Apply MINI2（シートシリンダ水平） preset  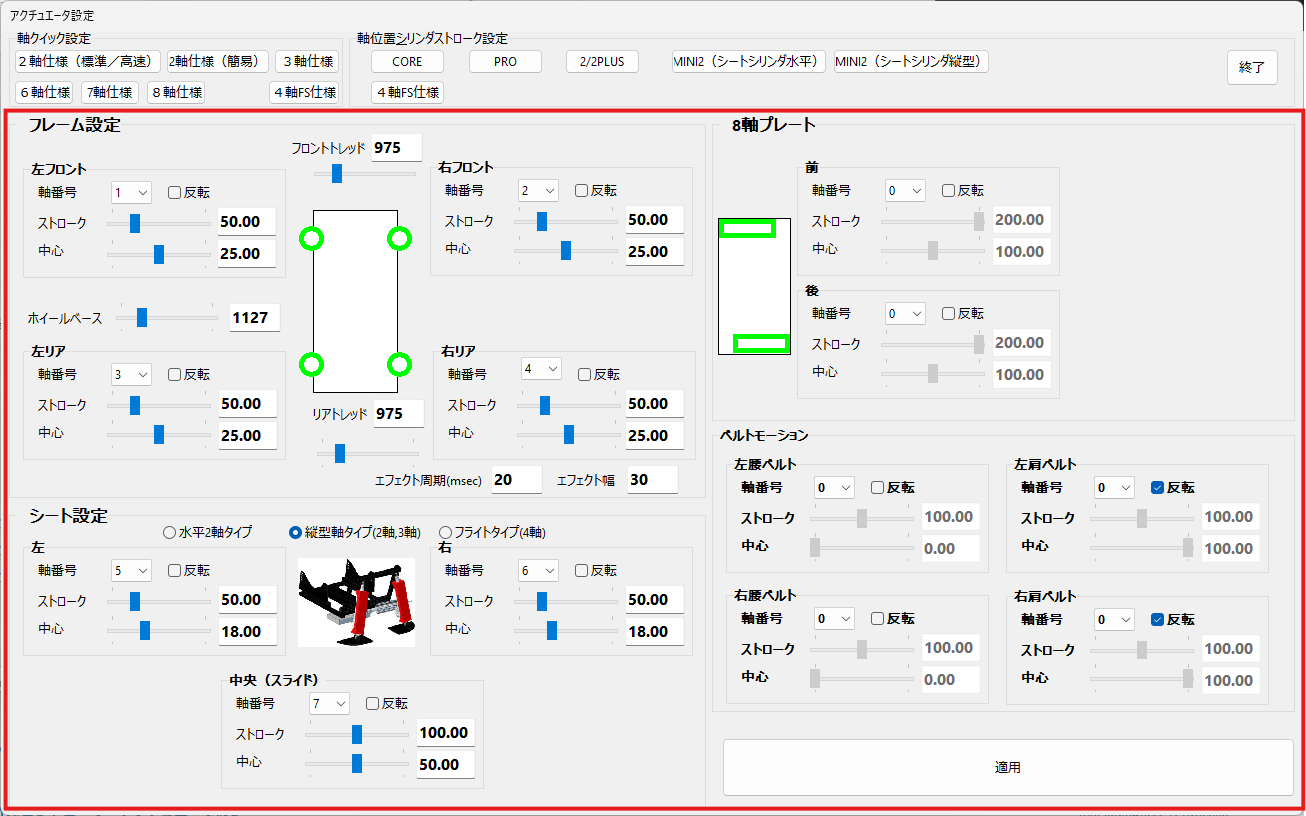pyautogui.click(x=749, y=62)
